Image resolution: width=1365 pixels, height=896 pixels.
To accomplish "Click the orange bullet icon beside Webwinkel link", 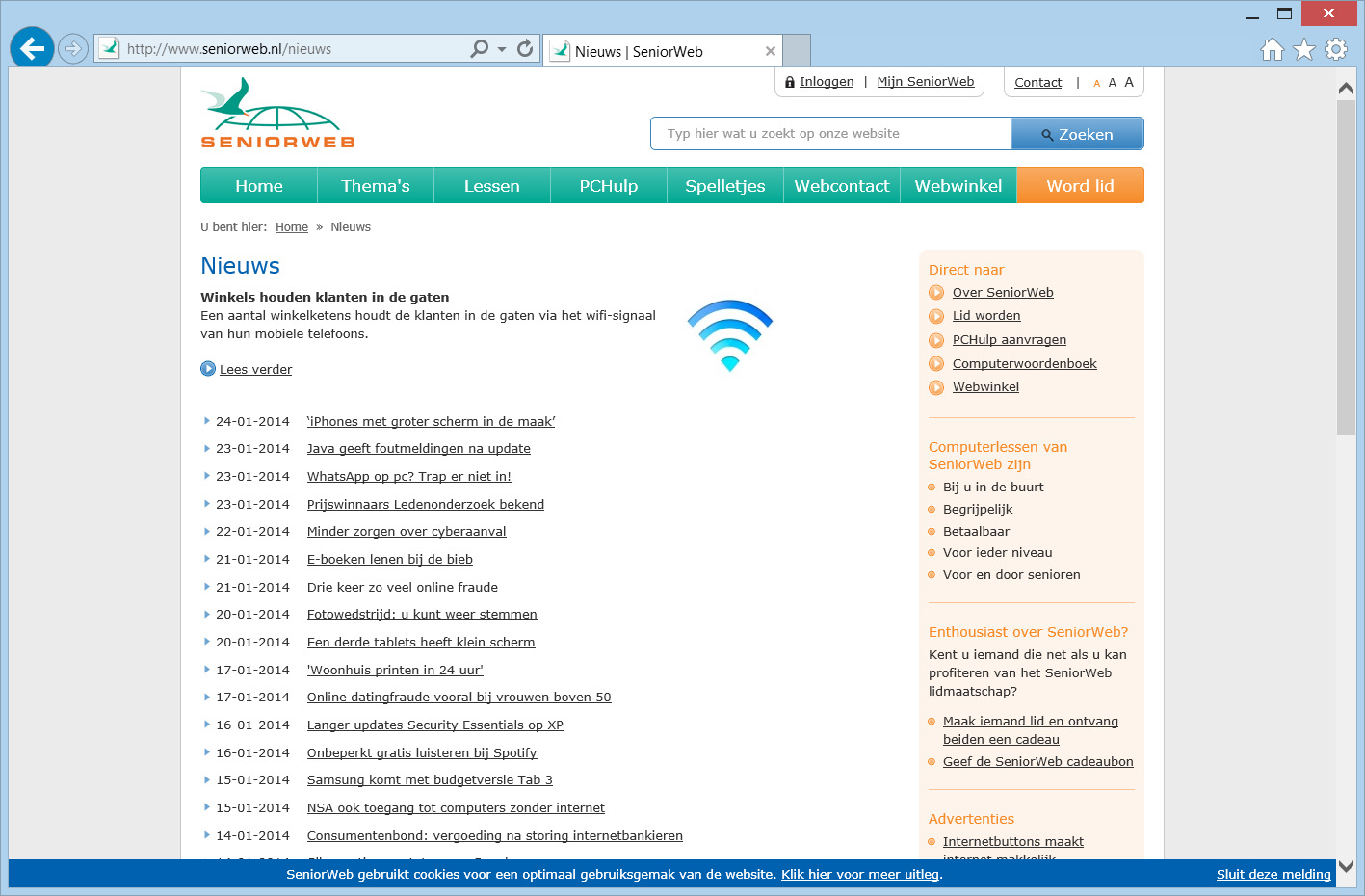I will point(936,387).
